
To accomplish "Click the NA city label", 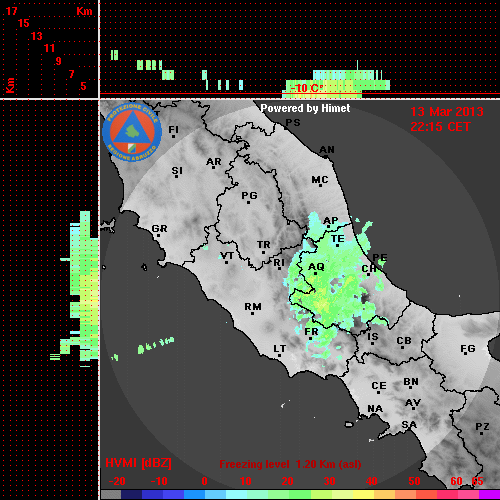I will pyautogui.click(x=375, y=409).
